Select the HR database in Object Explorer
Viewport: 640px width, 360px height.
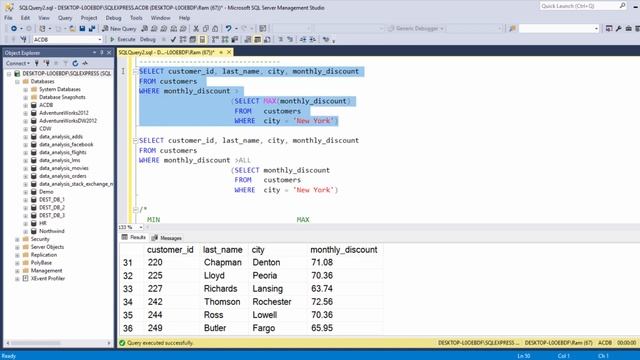43,224
